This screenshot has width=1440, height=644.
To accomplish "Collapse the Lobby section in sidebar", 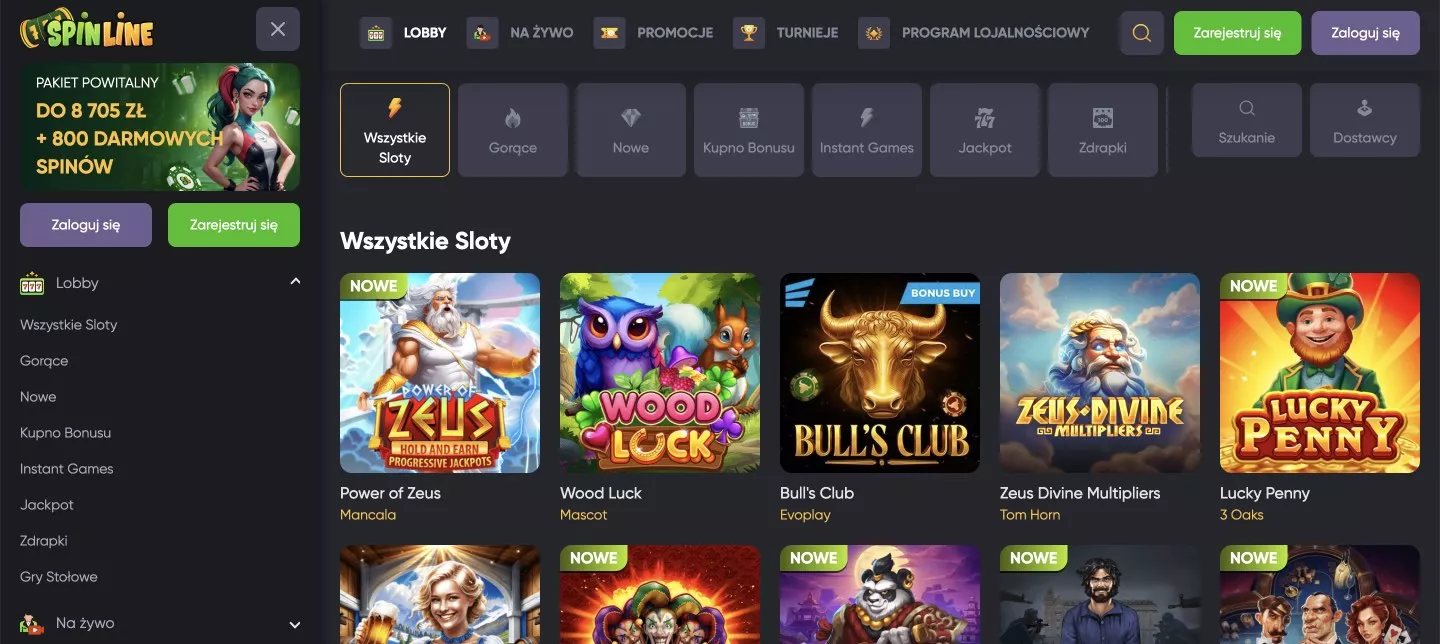I will tap(295, 283).
